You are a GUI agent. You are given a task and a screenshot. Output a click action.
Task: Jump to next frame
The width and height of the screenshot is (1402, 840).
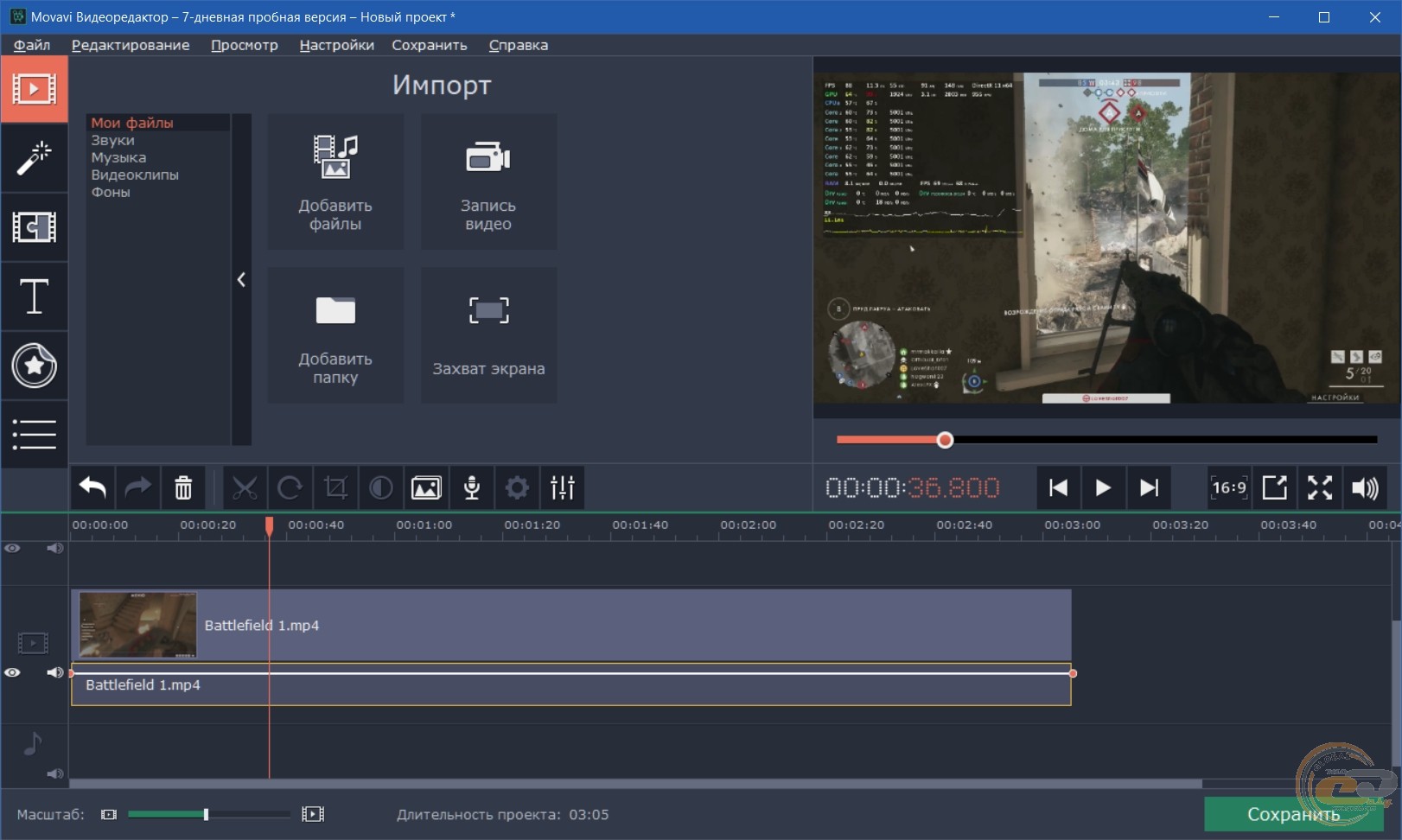[1149, 488]
